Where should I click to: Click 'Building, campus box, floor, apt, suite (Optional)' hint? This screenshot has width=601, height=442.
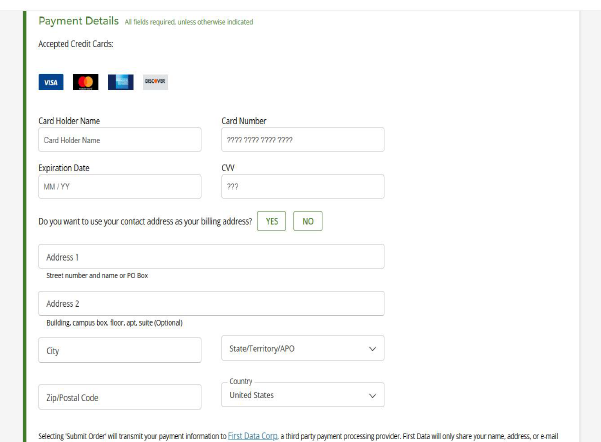point(114,323)
